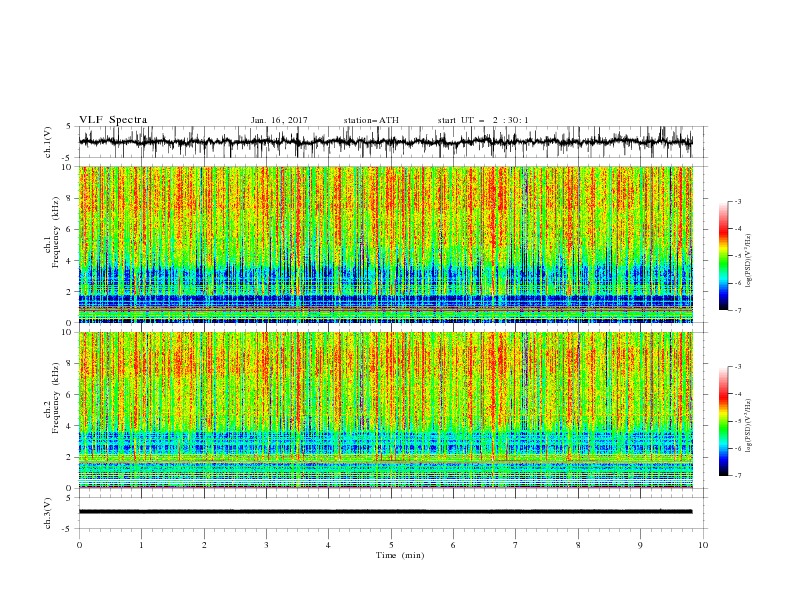Click ch.2 frequency tick label "4"
This screenshot has height=612, width=792.
pos(69,426)
